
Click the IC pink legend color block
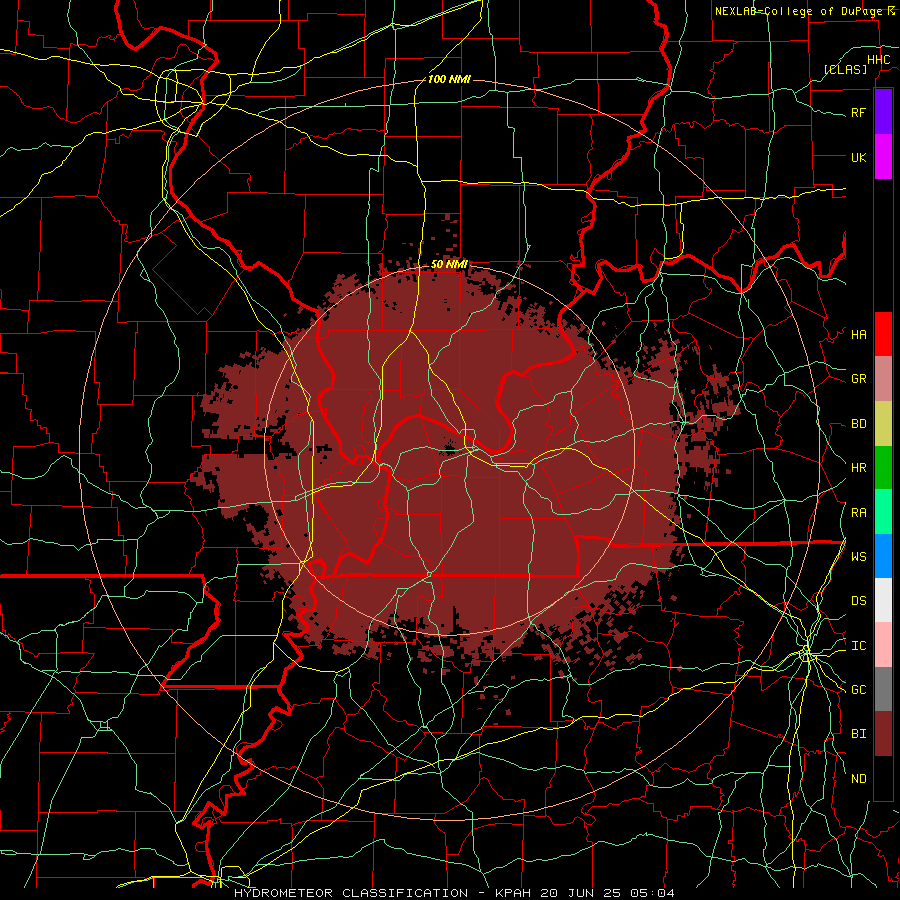(x=883, y=645)
